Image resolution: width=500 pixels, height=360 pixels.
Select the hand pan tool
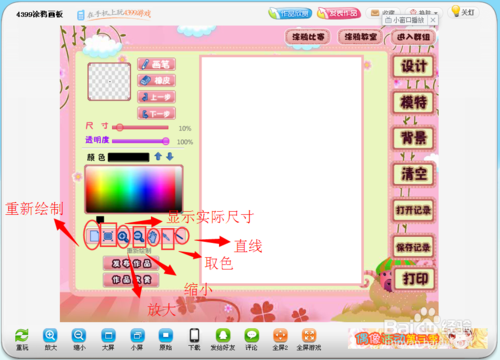[153, 237]
